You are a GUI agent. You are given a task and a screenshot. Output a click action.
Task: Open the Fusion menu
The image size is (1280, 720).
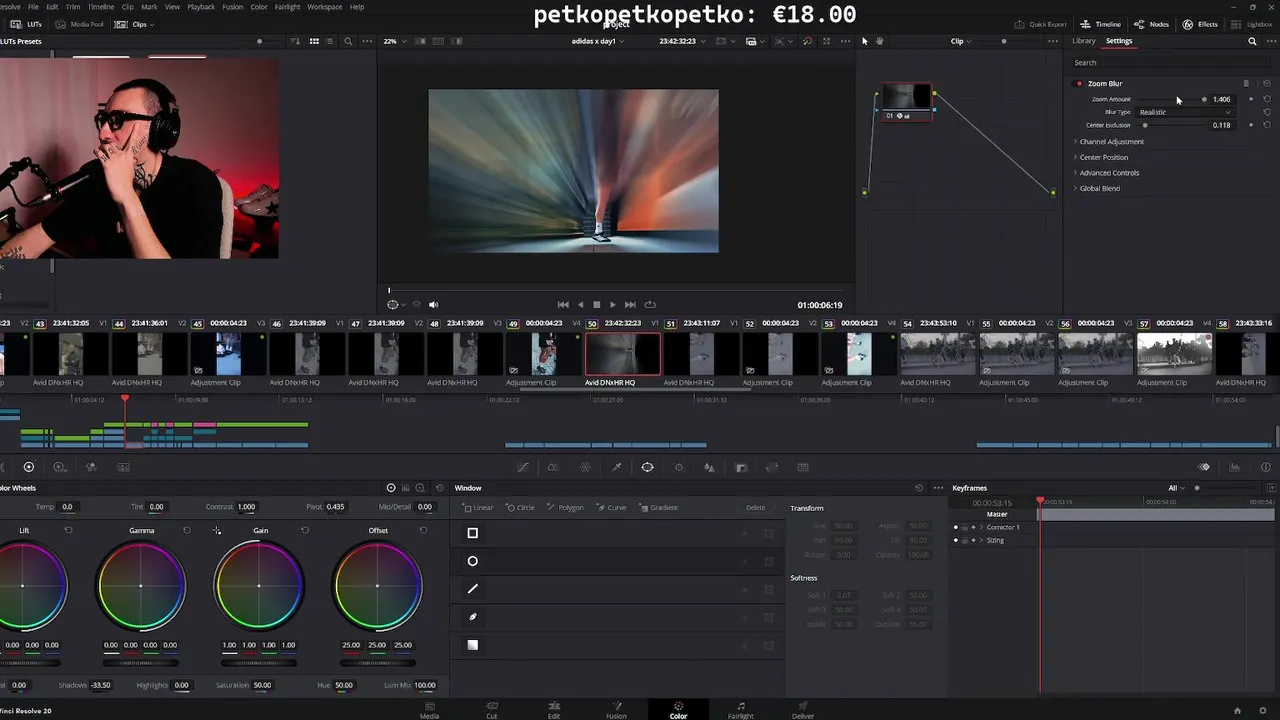click(232, 6)
